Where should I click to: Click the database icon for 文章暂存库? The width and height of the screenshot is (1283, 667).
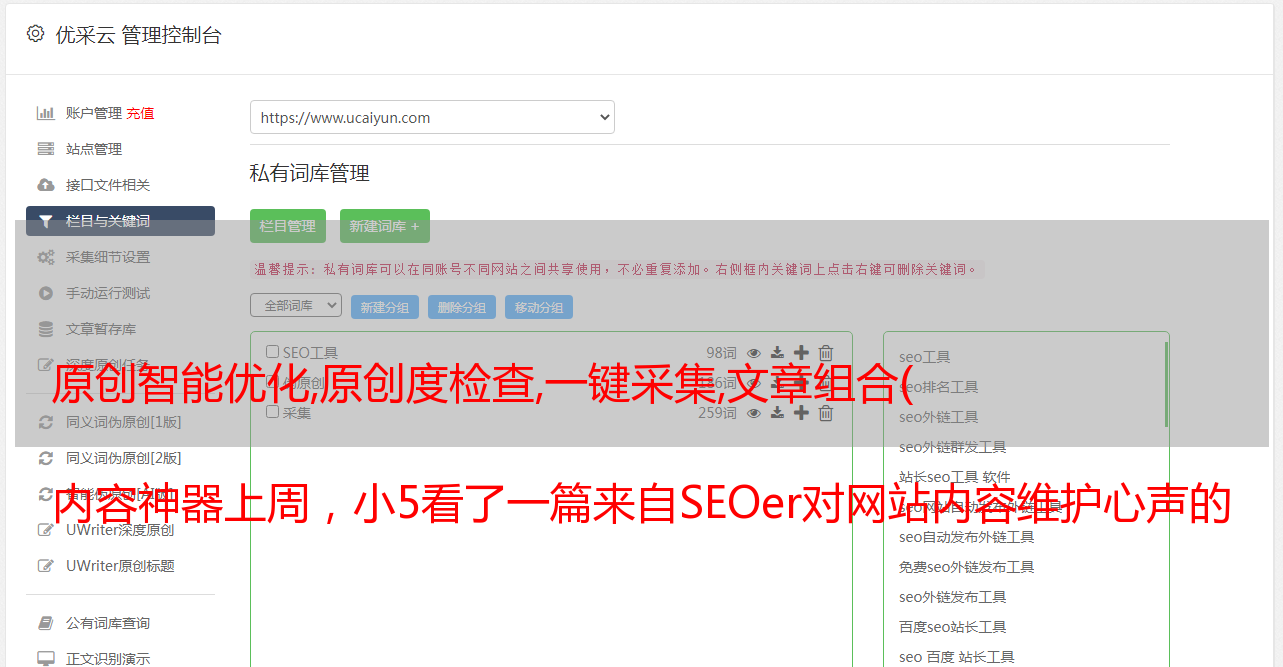46,329
